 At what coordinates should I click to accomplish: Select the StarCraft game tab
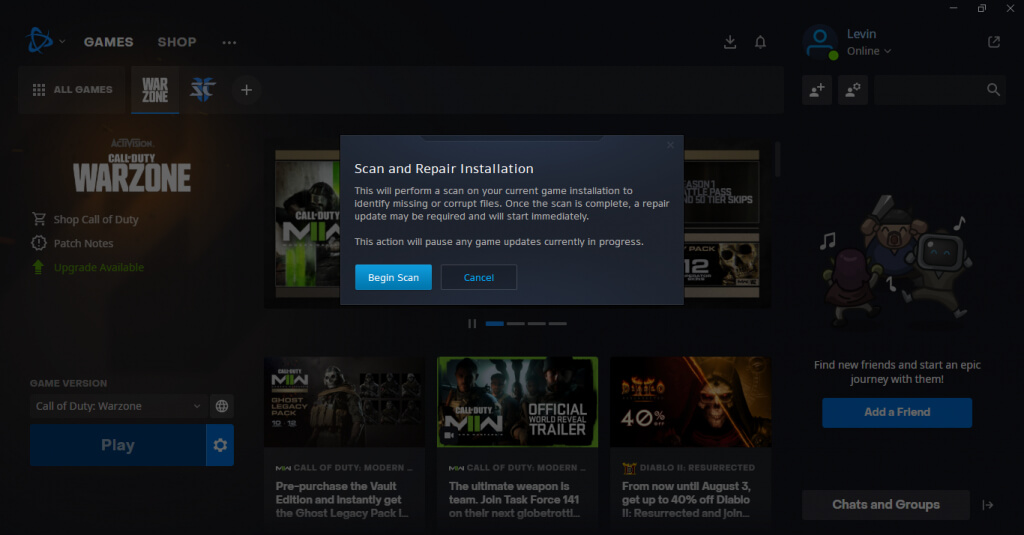pos(202,89)
